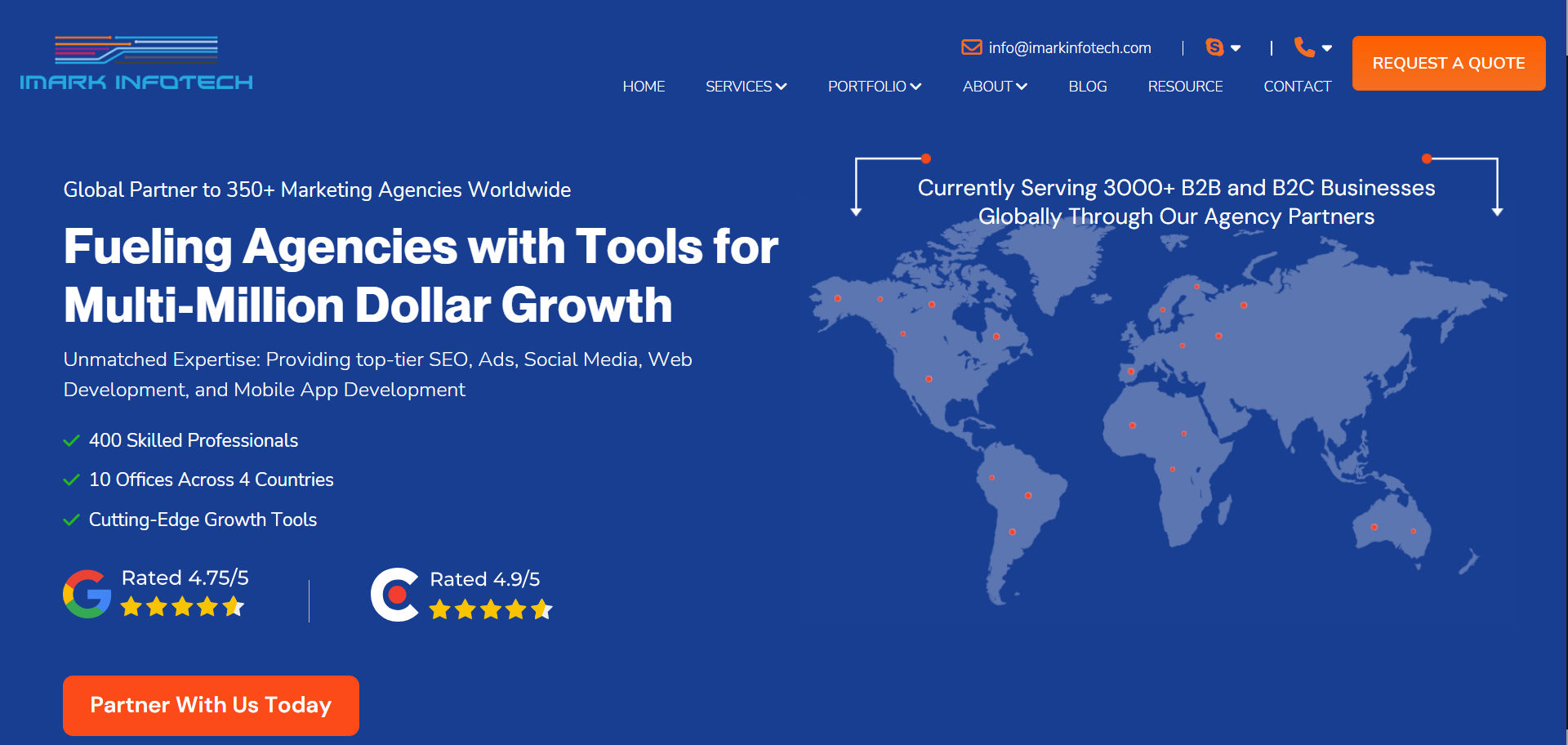Open the Portfolio dropdown menu

874,87
